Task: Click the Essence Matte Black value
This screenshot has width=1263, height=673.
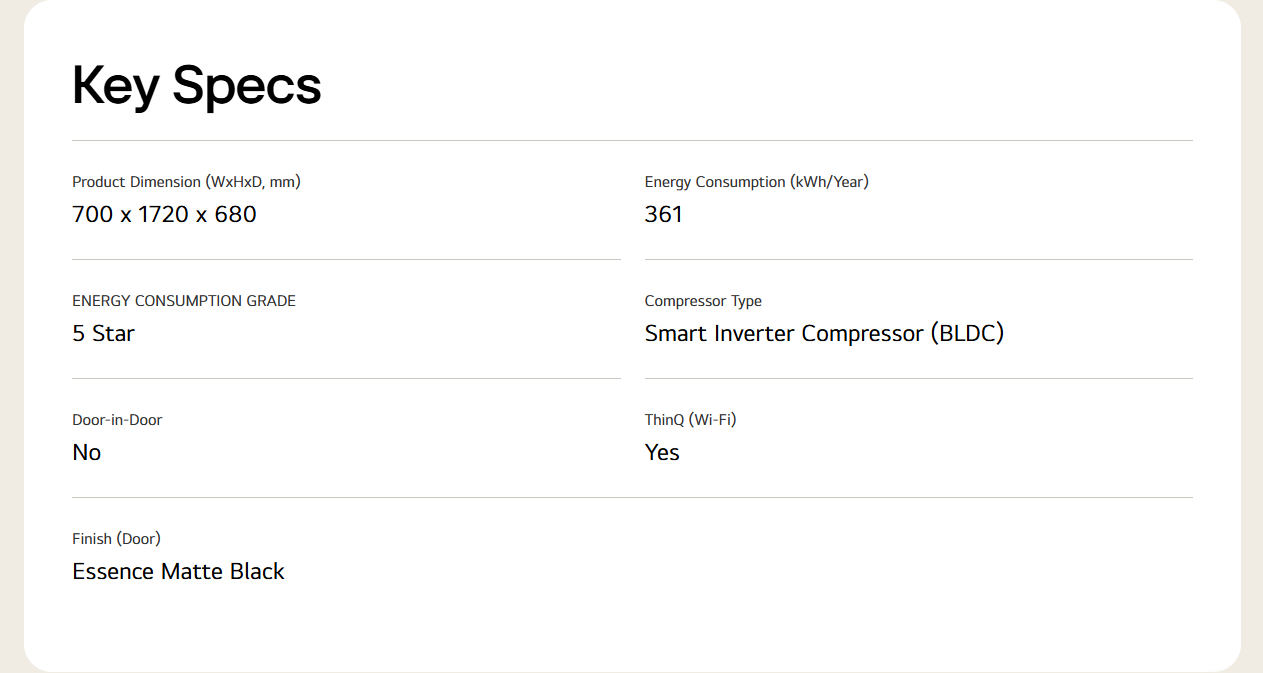Action: [178, 571]
